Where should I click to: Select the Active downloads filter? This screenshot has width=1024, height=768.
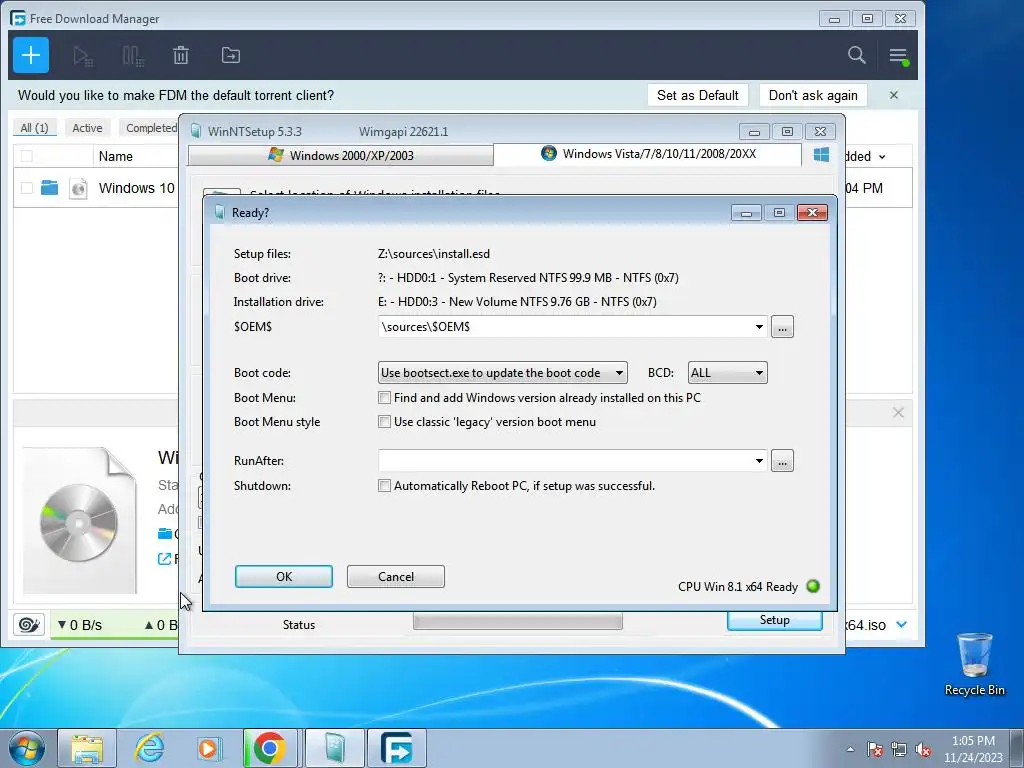point(87,128)
